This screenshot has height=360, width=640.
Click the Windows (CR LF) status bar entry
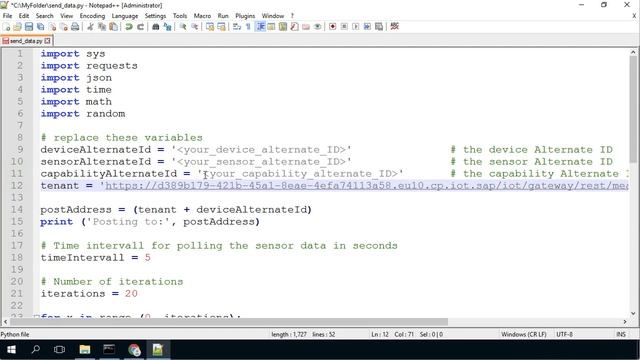(524, 334)
